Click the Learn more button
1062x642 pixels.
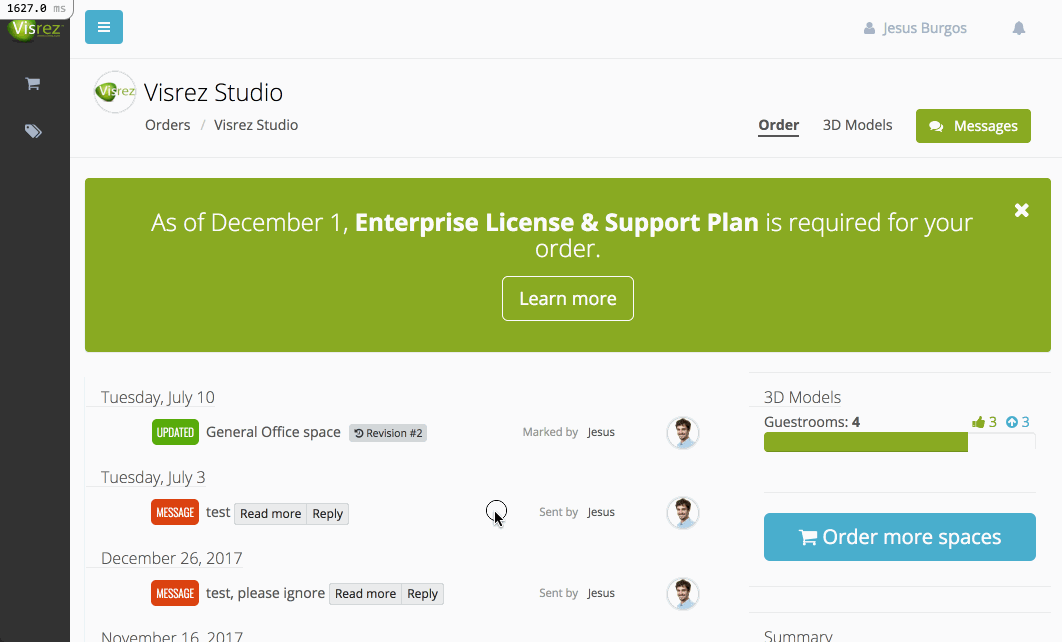[568, 299]
